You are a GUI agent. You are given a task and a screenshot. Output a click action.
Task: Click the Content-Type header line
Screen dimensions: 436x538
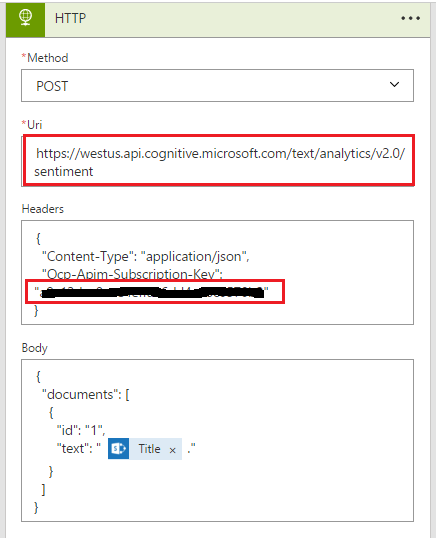point(145,256)
